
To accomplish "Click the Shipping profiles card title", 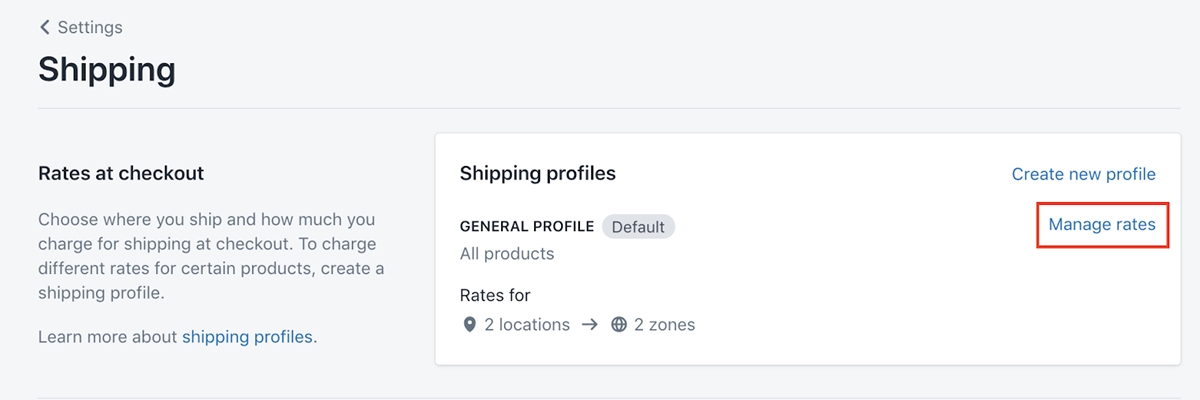I will [x=538, y=173].
